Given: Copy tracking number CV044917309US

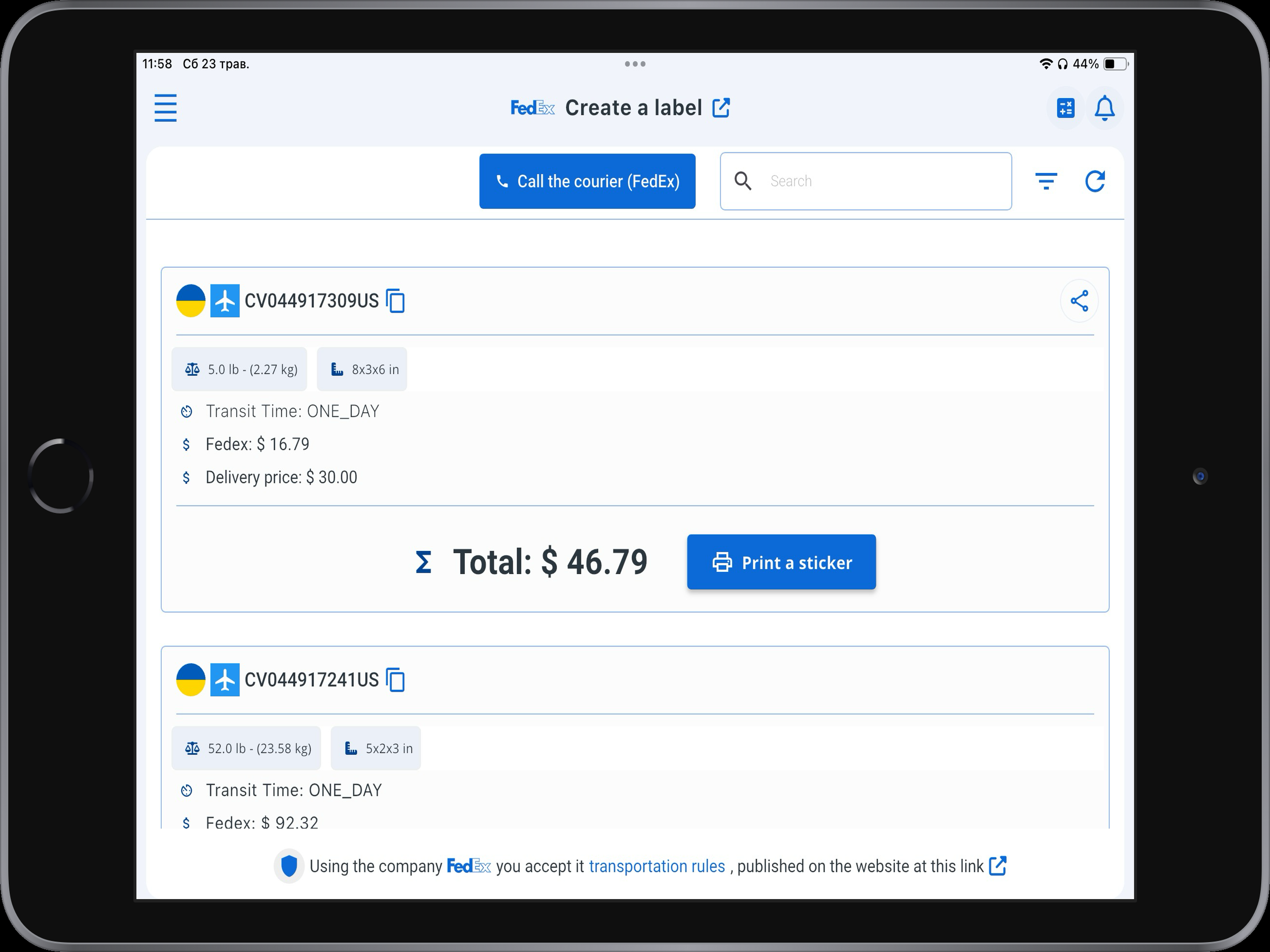Looking at the screenshot, I should (396, 301).
